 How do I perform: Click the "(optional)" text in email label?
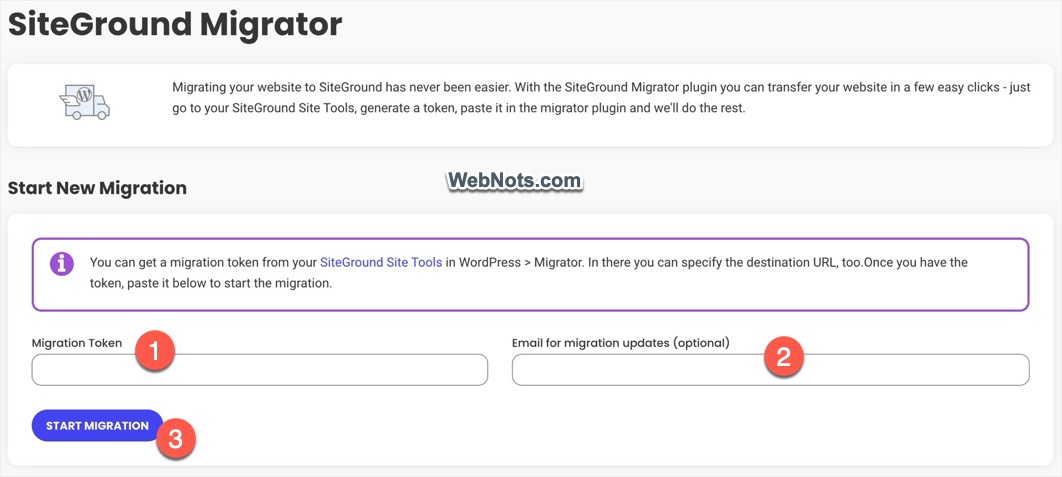(x=701, y=343)
